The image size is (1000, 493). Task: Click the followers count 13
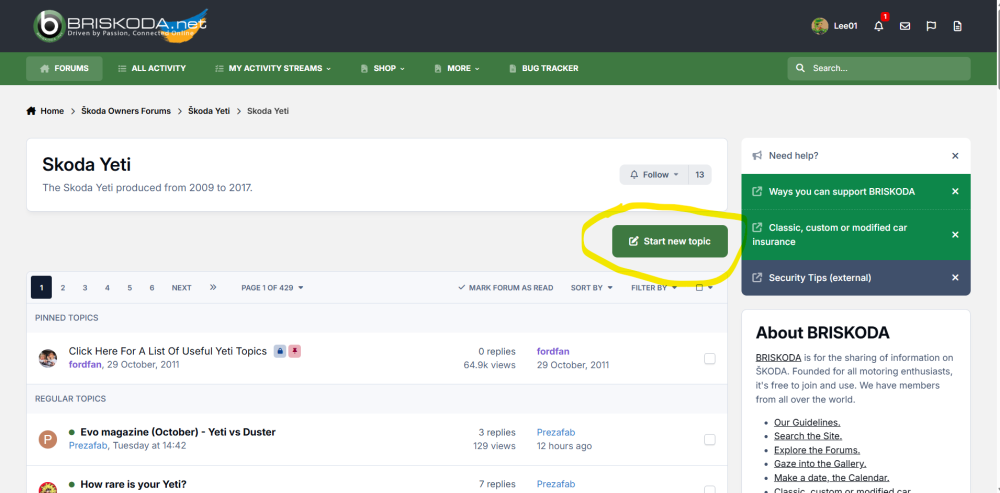coord(700,175)
